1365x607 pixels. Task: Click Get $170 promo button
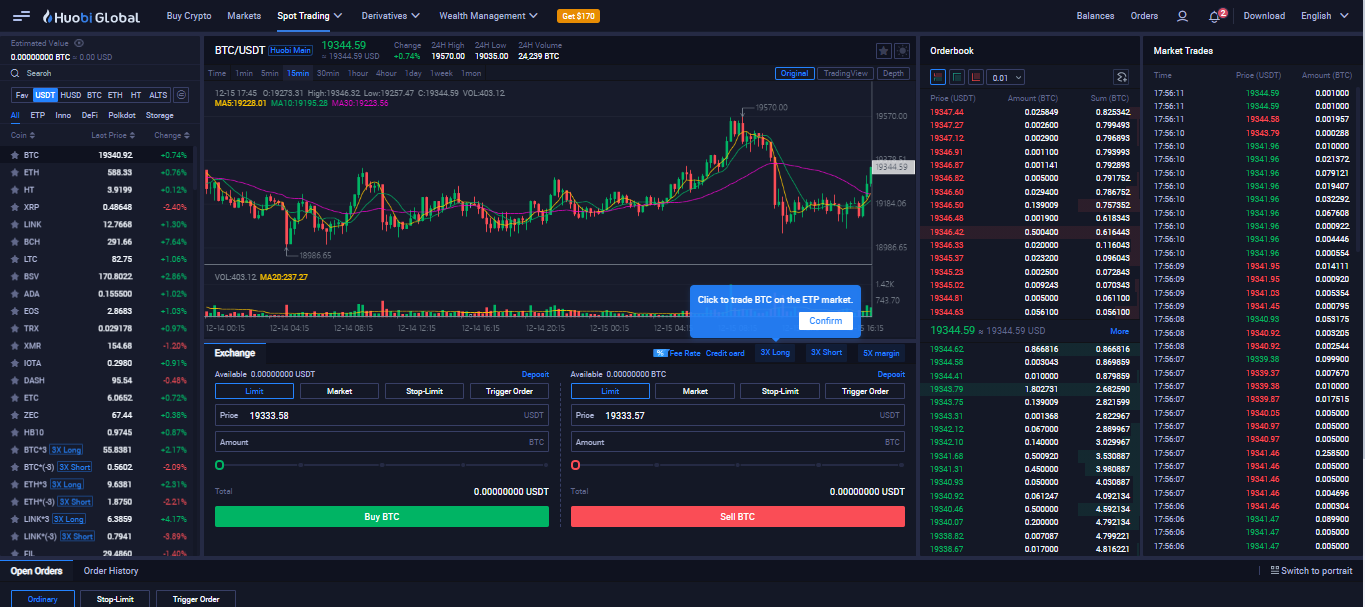click(x=579, y=16)
